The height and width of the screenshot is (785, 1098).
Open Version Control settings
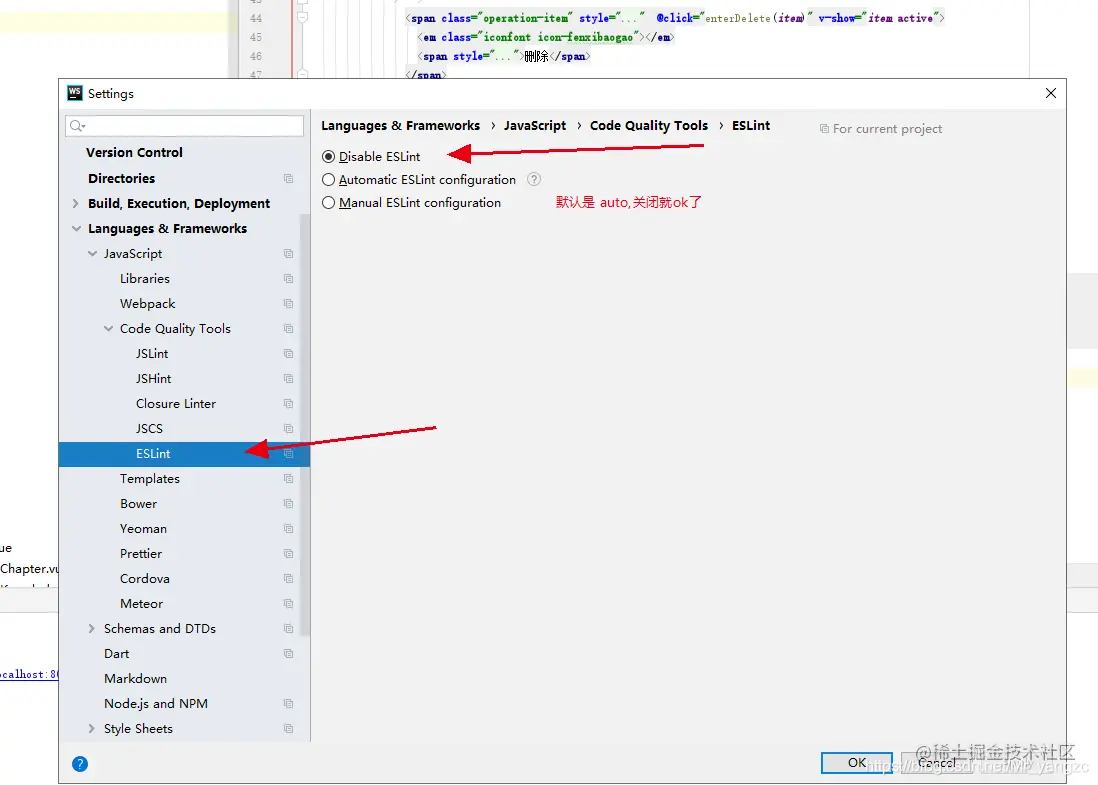134,153
